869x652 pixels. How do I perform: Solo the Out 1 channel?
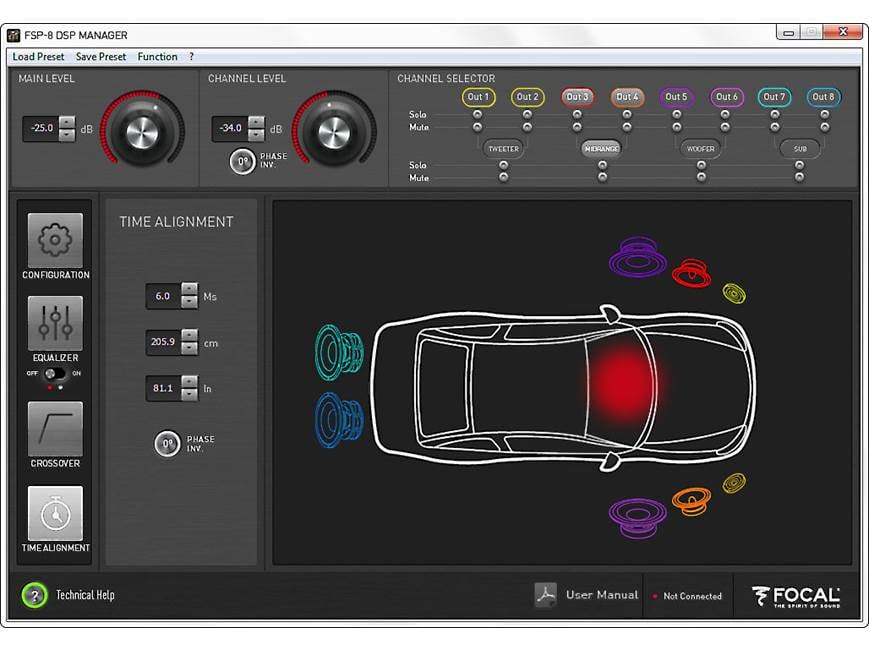pos(477,114)
